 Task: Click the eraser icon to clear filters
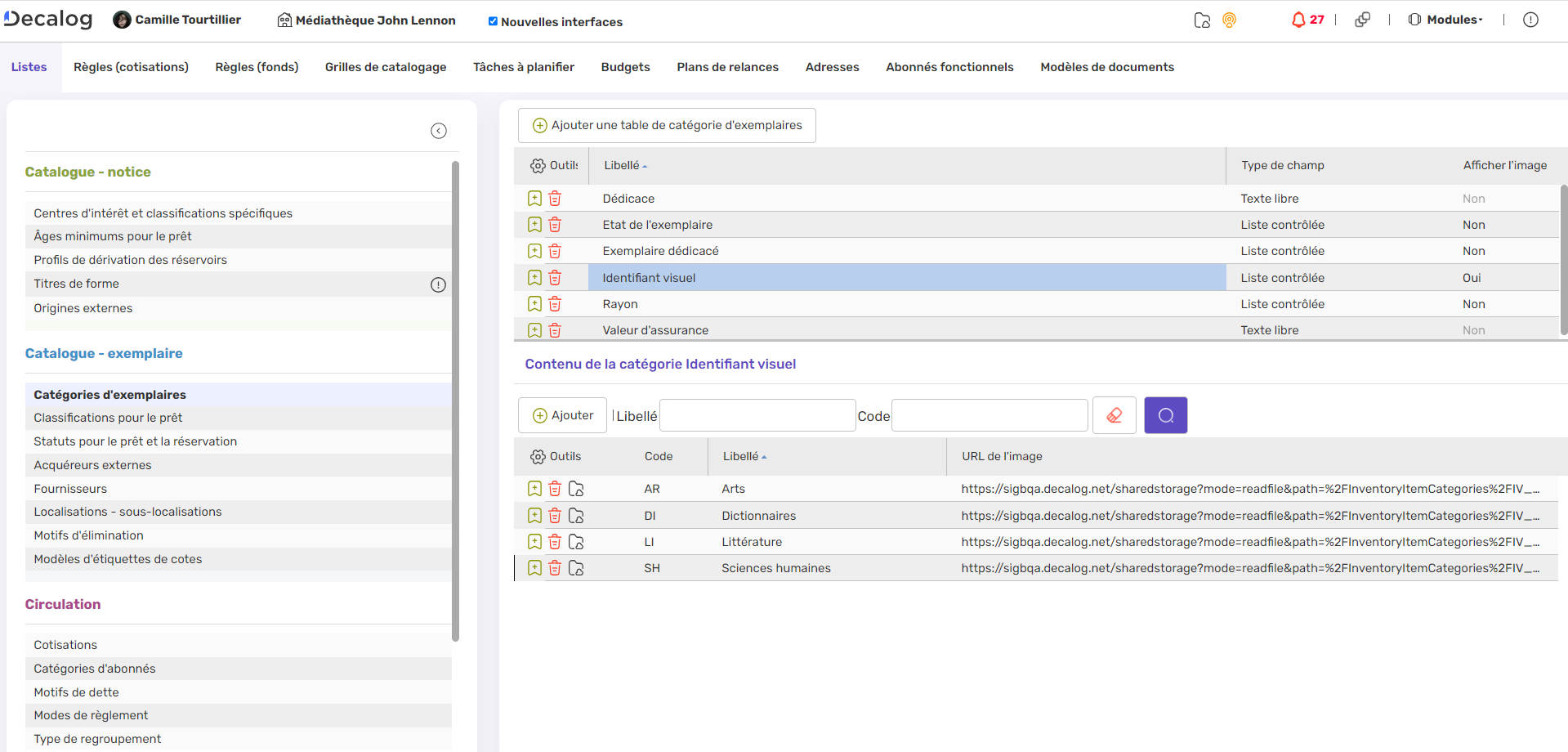1114,415
